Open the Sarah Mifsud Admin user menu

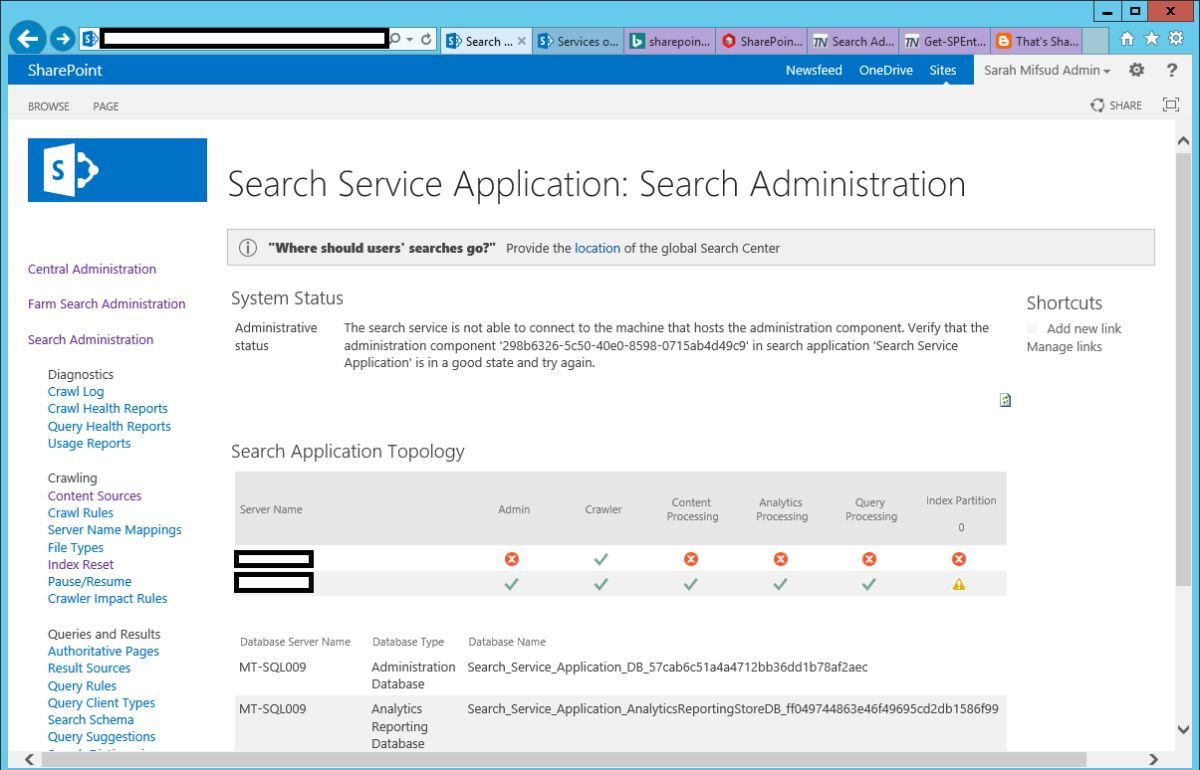(1047, 70)
